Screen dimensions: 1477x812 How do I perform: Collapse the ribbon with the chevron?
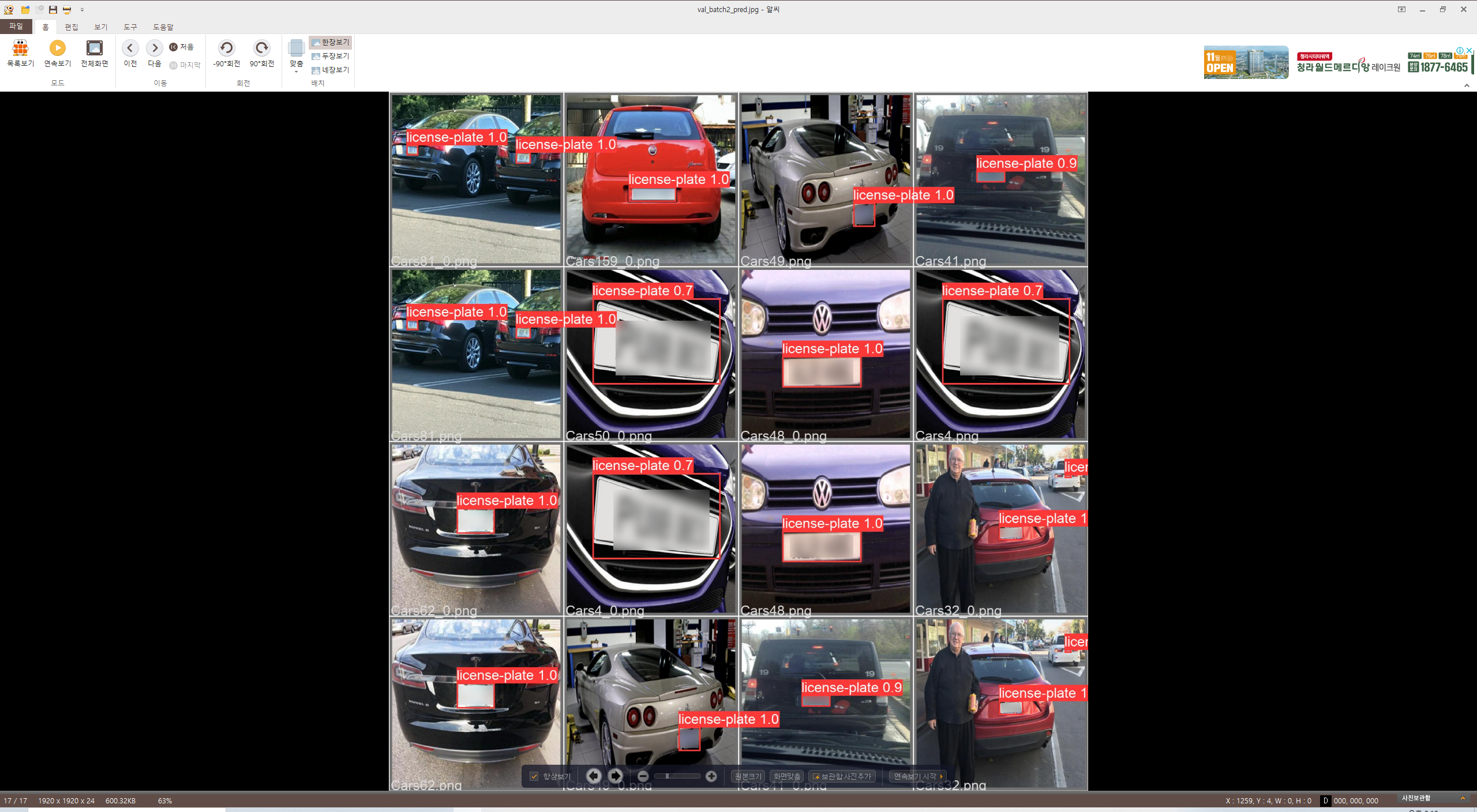pos(1467,85)
